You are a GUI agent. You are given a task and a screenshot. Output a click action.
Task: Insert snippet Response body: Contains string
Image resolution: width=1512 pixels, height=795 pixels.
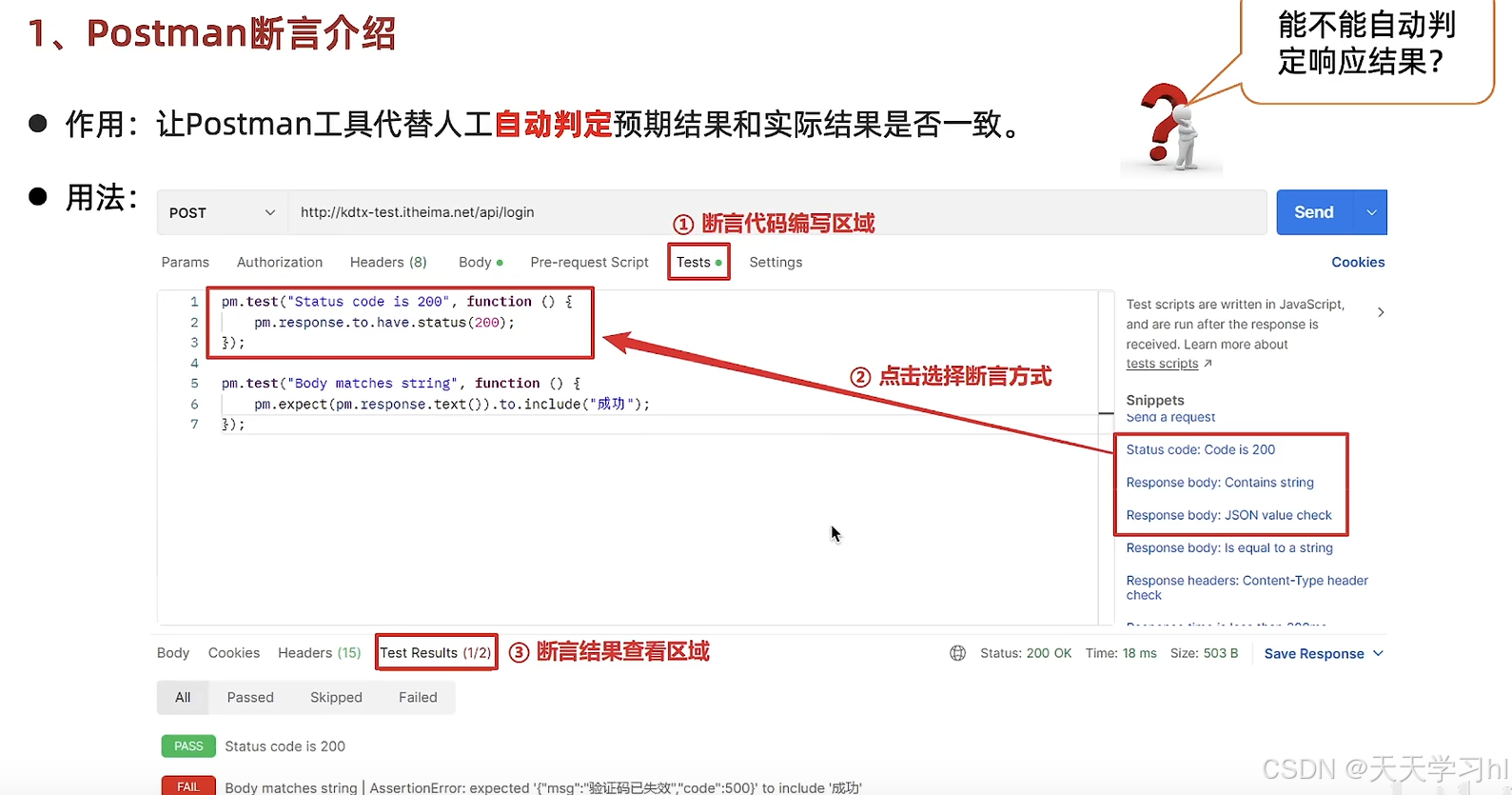(1220, 483)
